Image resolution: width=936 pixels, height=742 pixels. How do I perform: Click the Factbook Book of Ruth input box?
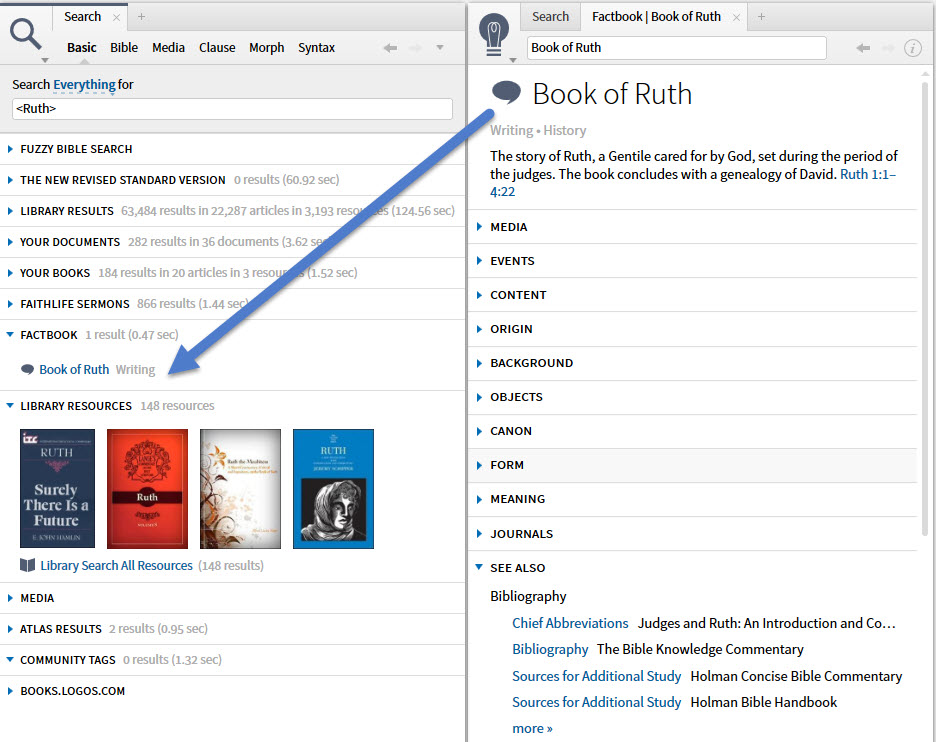click(x=676, y=48)
